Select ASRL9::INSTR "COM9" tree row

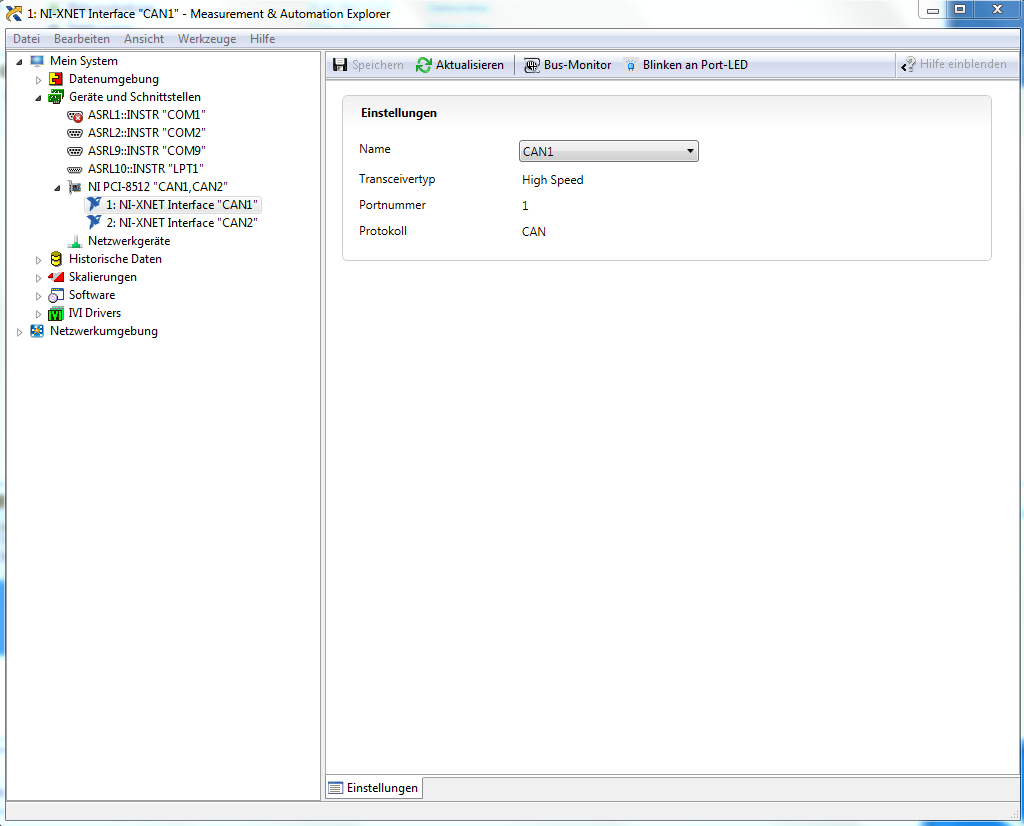coord(147,151)
